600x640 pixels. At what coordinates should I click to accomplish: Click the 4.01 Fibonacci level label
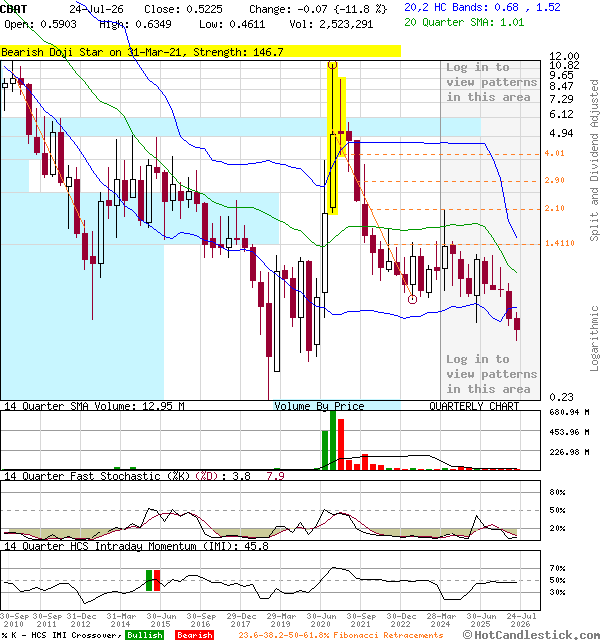click(x=554, y=153)
